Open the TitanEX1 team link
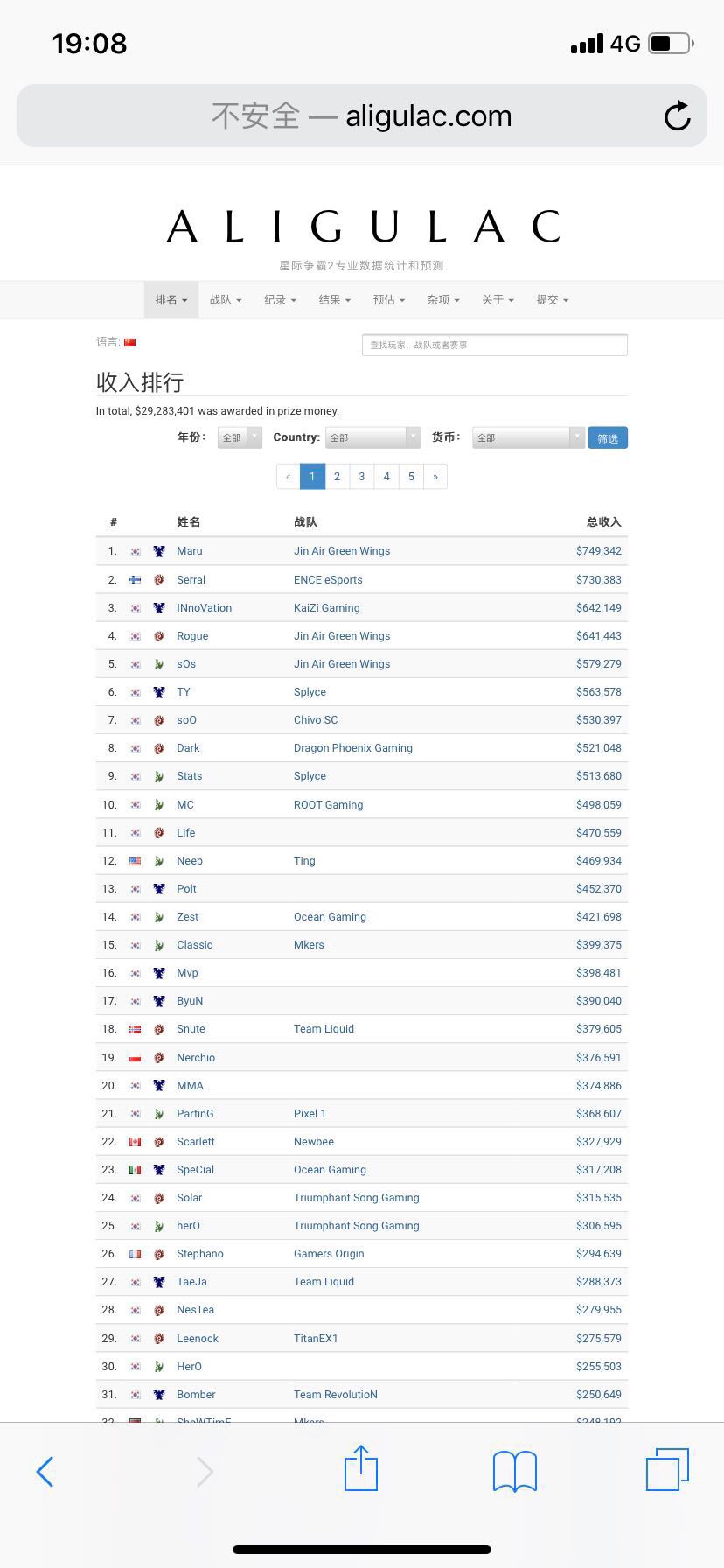The image size is (724, 1568). 316,1339
